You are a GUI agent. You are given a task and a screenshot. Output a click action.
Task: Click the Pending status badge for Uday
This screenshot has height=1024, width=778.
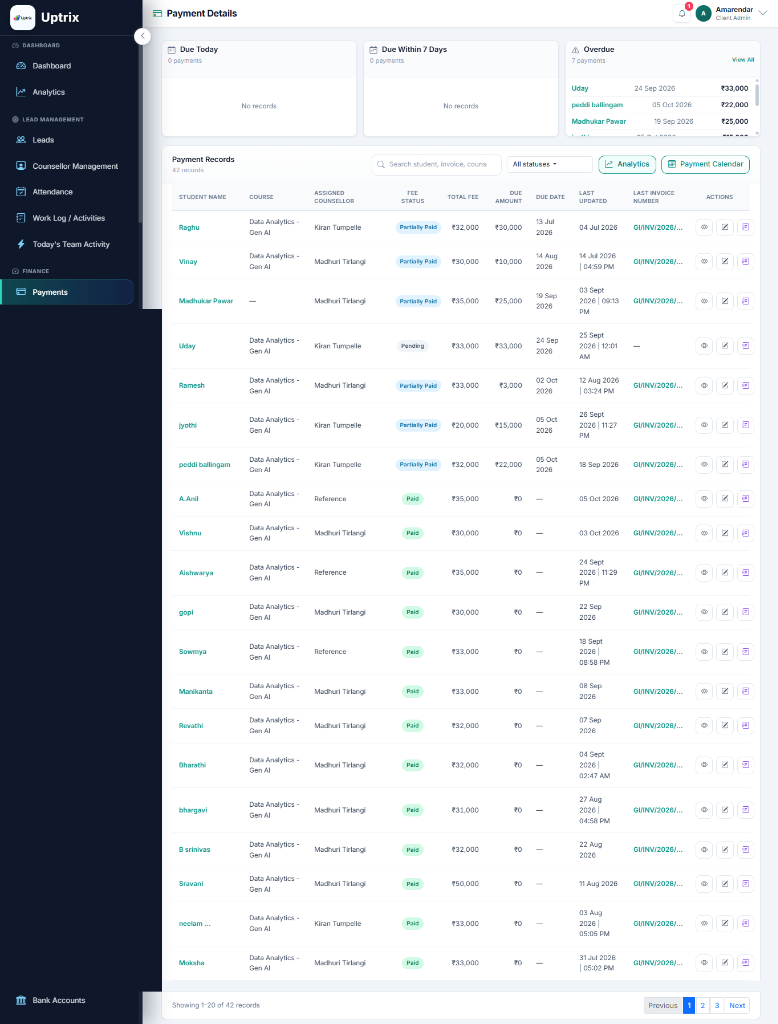[413, 346]
